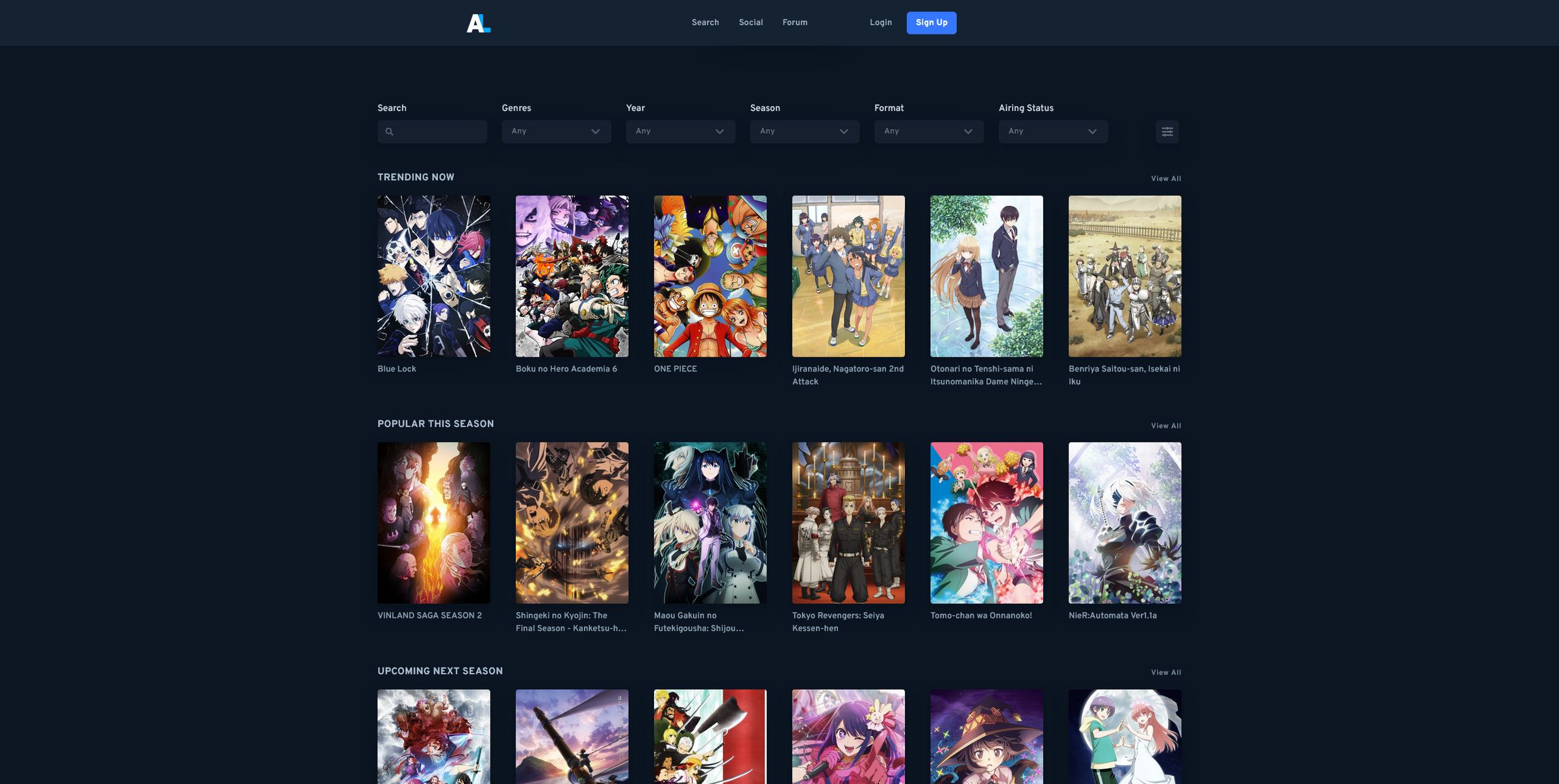Screen dimensions: 1559x784
Task: Focus the Search text input field
Action: coord(432,131)
